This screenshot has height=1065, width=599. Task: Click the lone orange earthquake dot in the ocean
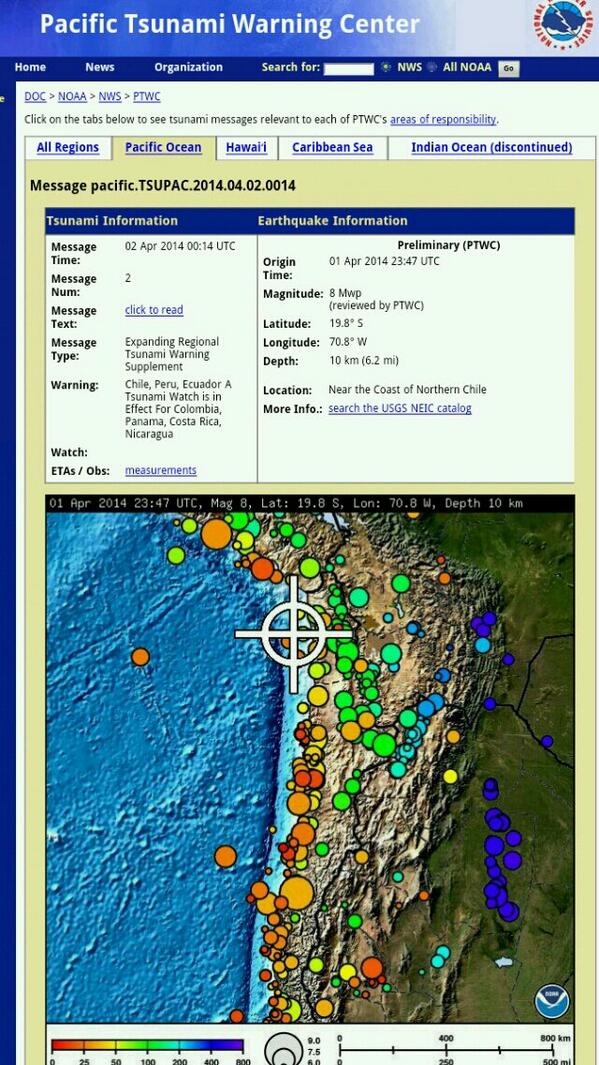141,657
